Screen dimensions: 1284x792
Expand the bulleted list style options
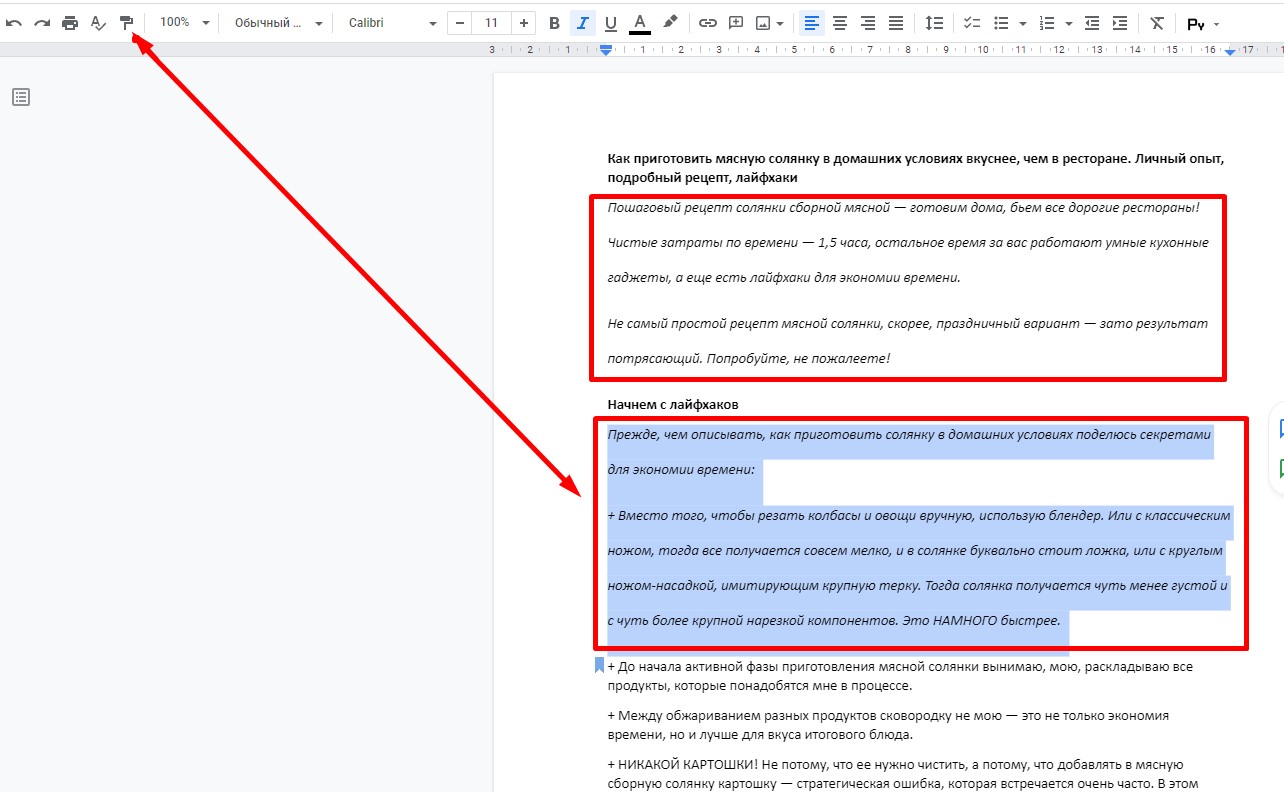[x=1022, y=23]
